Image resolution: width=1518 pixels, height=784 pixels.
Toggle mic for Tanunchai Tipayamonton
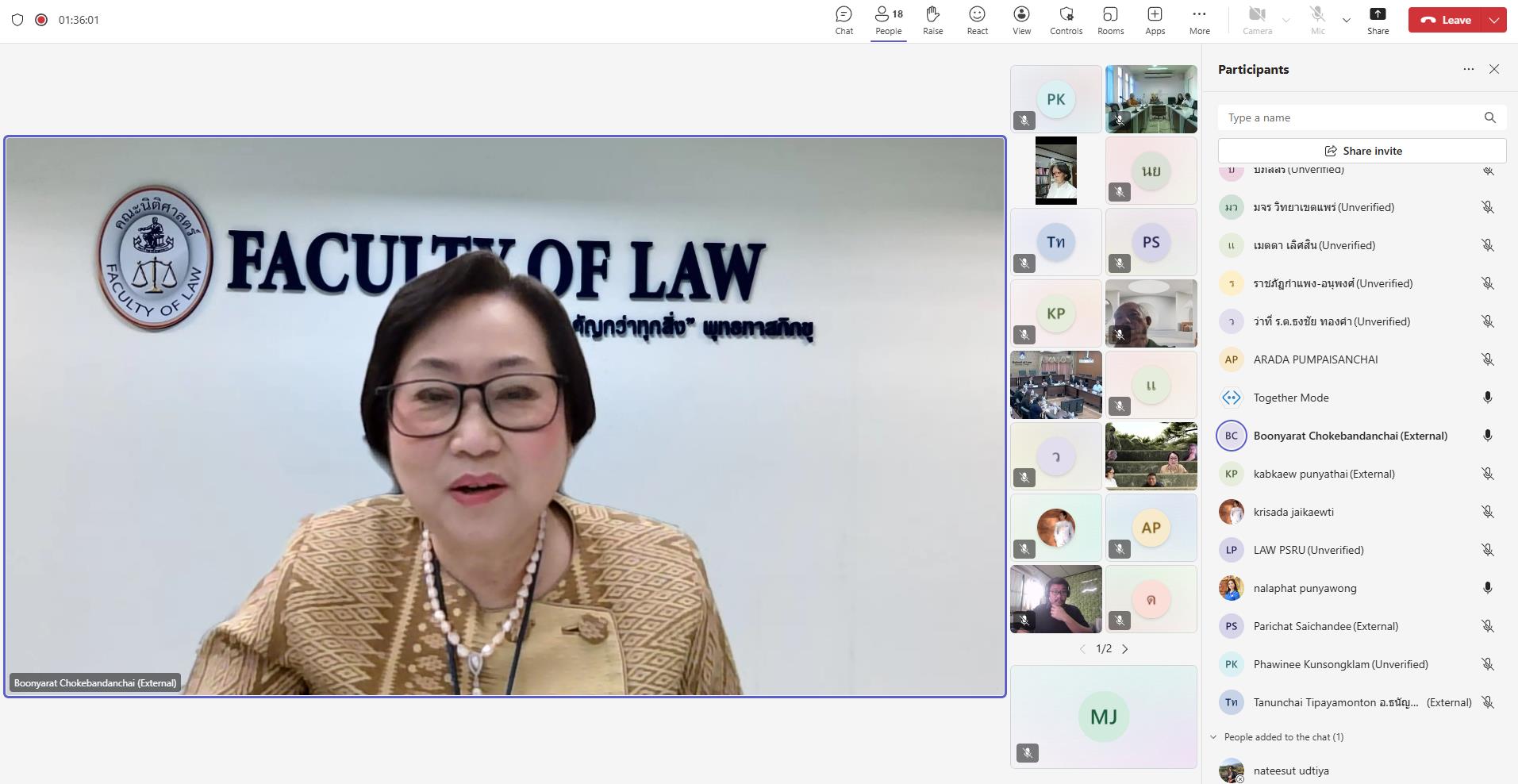coord(1488,702)
